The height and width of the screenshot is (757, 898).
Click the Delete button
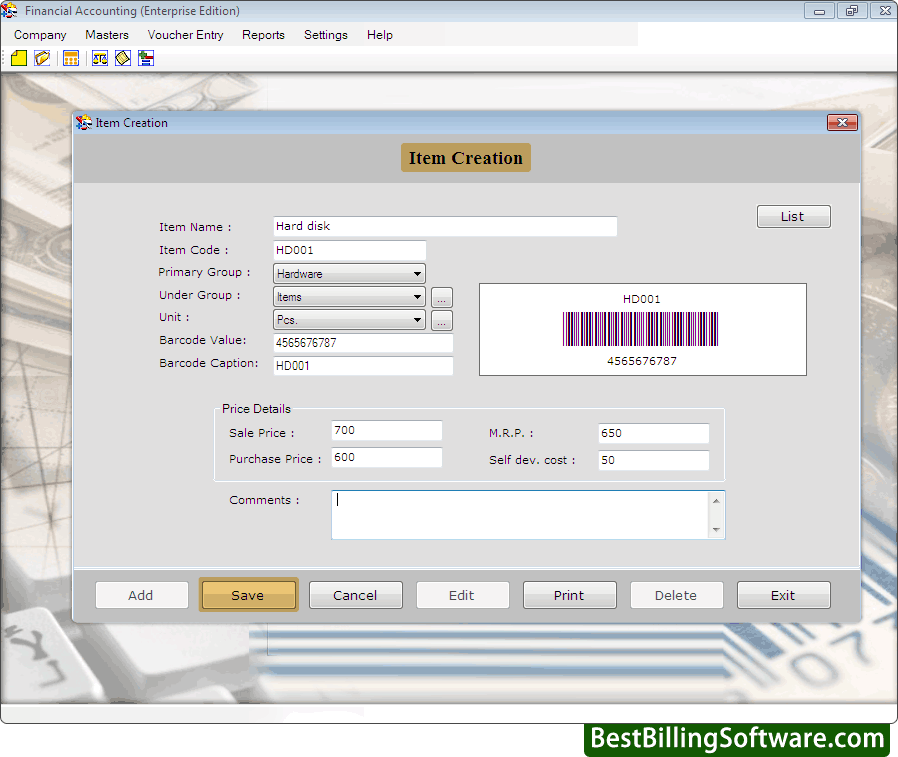click(676, 595)
